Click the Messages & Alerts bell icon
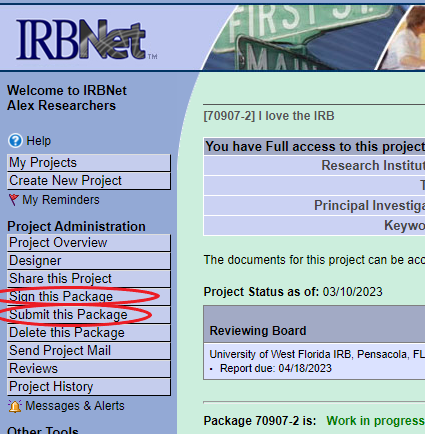This screenshot has width=425, height=434. click(x=15, y=406)
